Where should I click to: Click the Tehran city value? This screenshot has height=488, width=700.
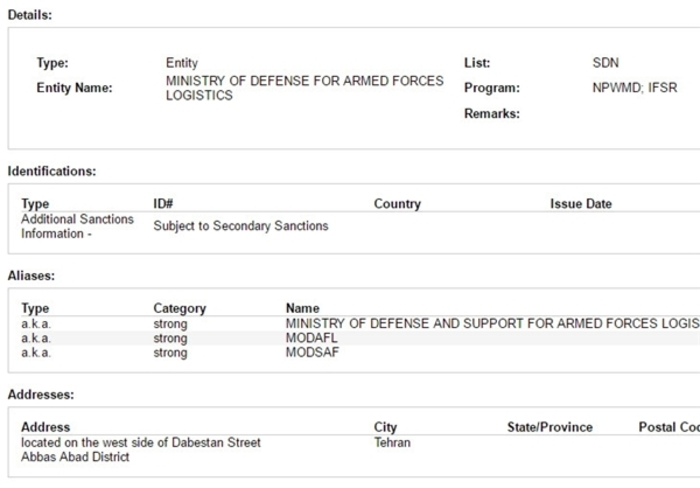coord(392,442)
